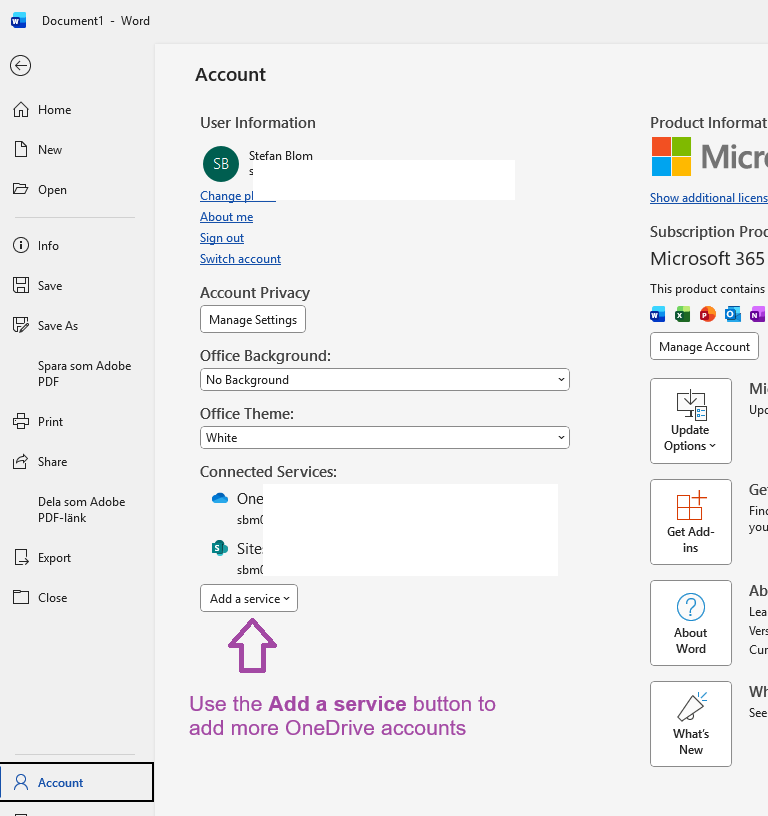
Task: Open the Get Add-ins button
Action: pos(690,522)
